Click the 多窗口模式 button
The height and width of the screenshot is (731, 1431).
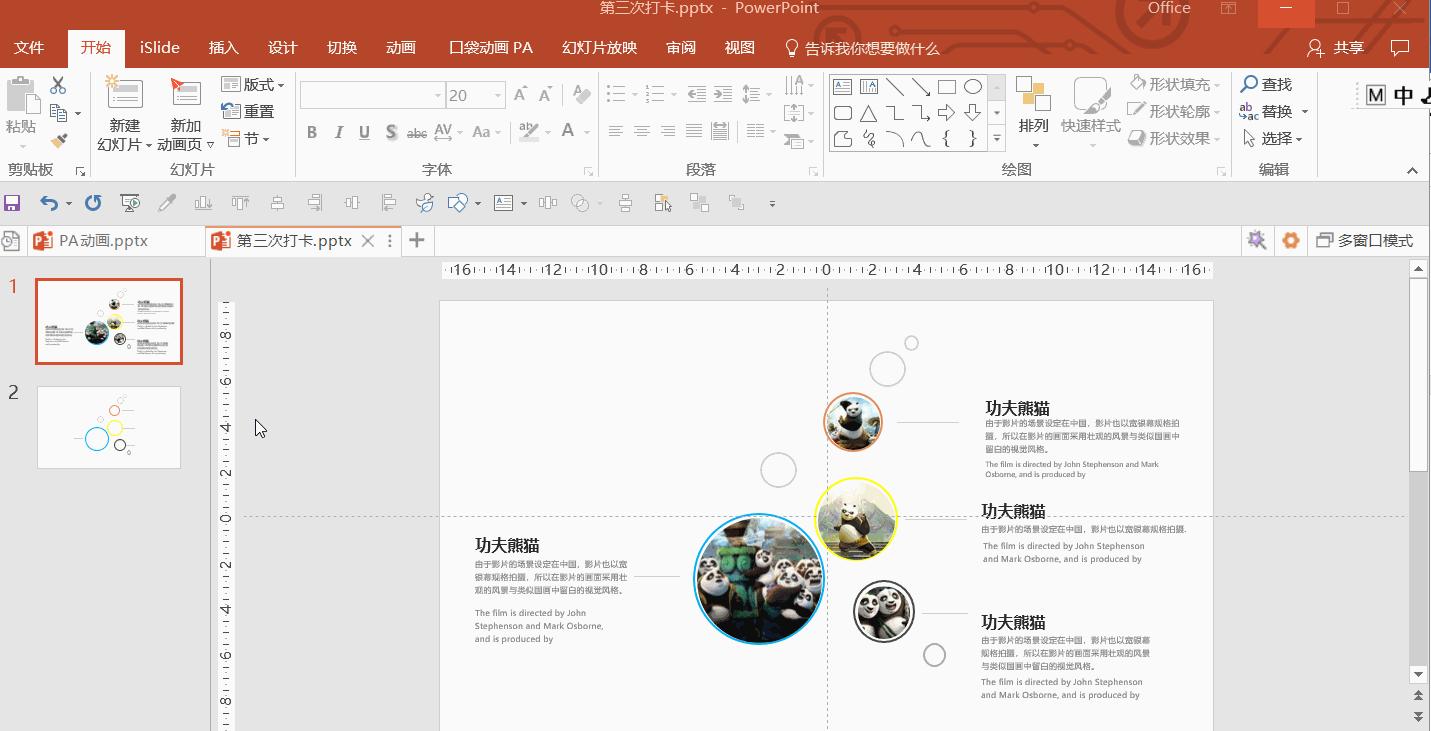tap(1365, 241)
